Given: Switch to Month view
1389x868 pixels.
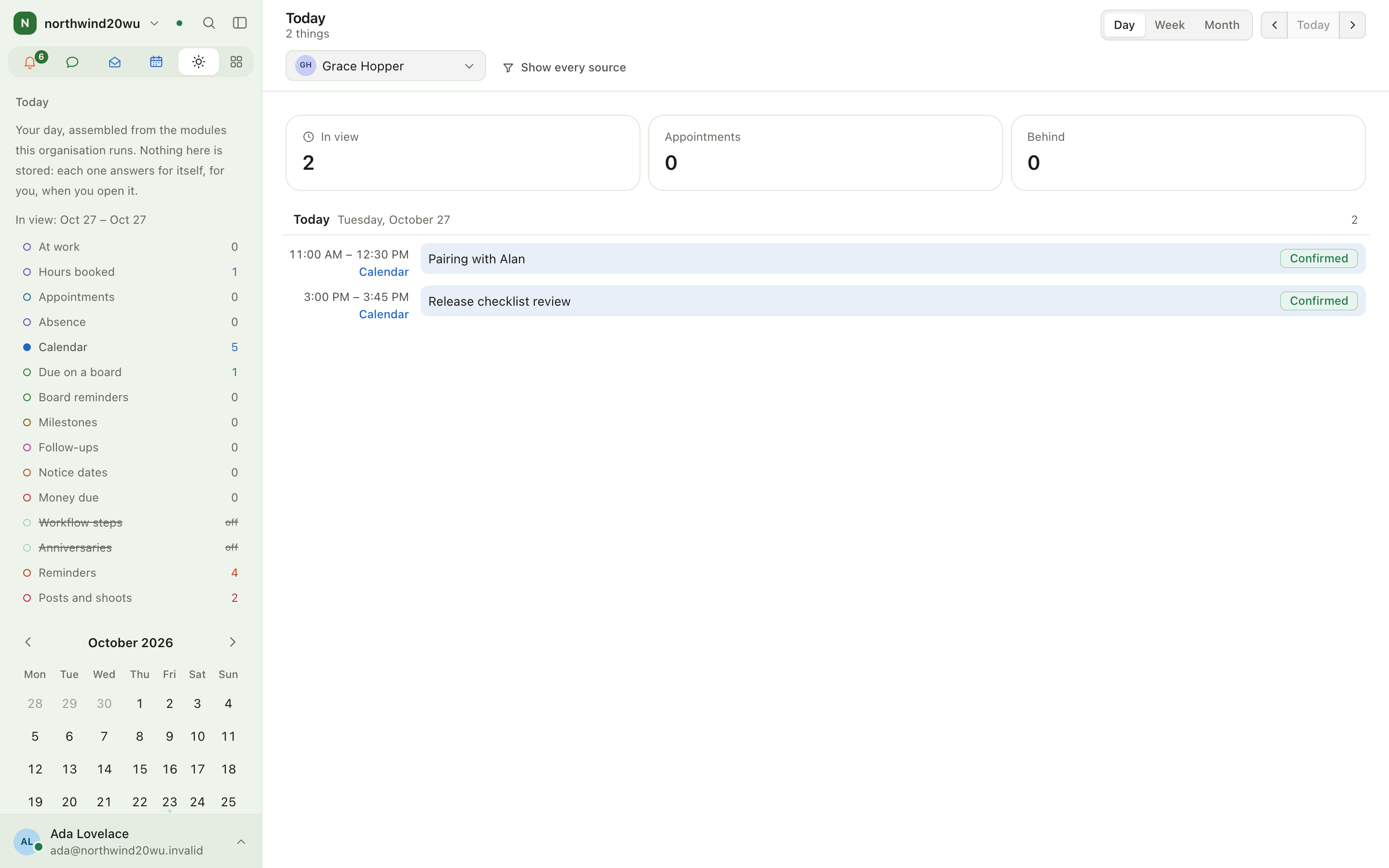Looking at the screenshot, I should 1221,25.
